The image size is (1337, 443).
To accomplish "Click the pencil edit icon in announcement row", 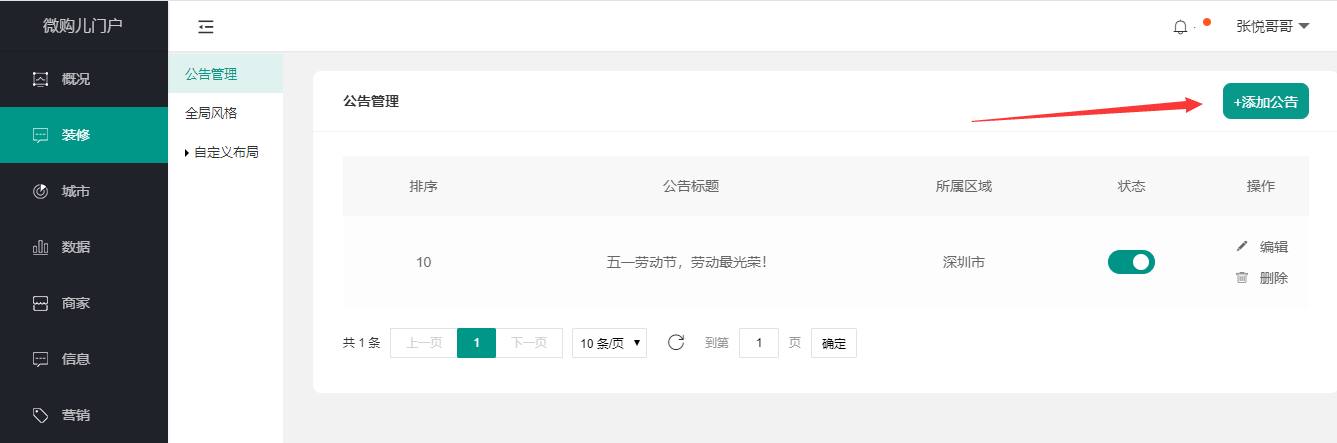I will (x=1242, y=246).
